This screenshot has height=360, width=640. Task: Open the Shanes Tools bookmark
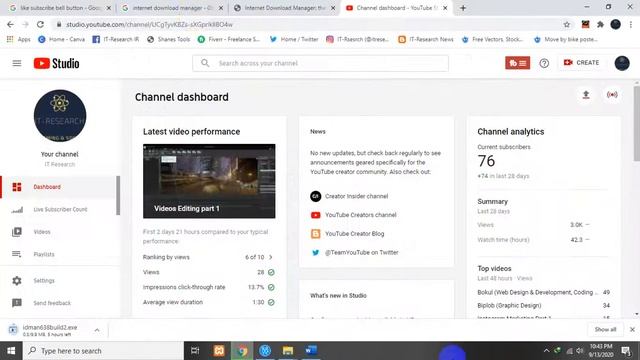(x=169, y=39)
